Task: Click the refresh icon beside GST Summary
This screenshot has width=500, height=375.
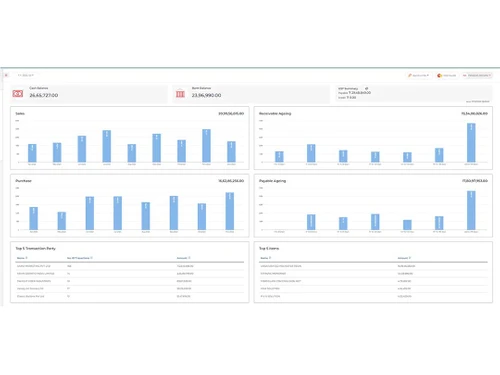Action: (366, 89)
